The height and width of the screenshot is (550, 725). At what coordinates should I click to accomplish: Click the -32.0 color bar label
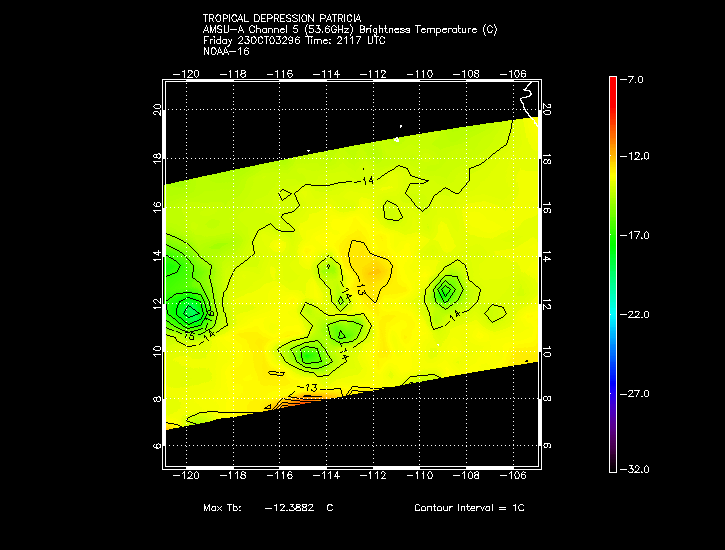tap(635, 468)
